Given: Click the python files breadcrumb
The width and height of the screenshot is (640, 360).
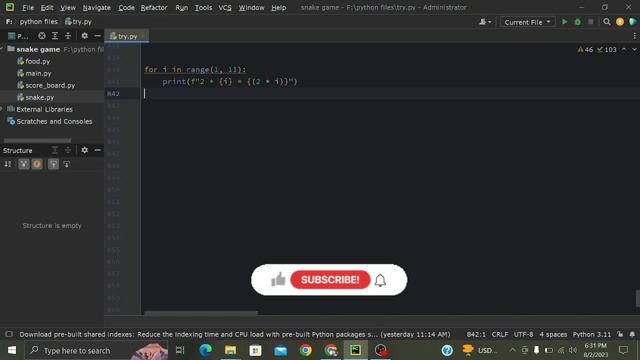Looking at the screenshot, I should [x=39, y=22].
